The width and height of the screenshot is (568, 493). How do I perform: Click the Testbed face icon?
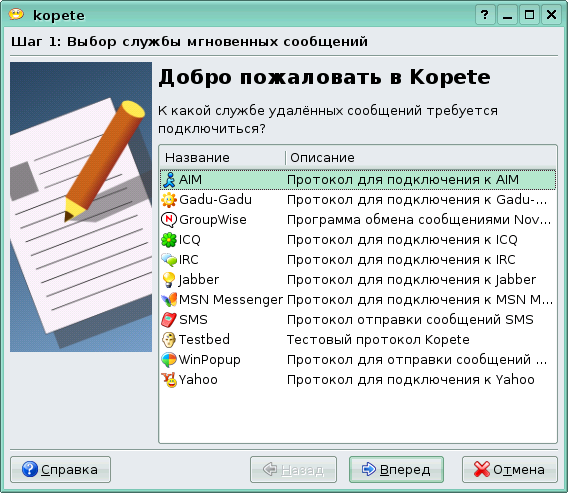tap(169, 340)
